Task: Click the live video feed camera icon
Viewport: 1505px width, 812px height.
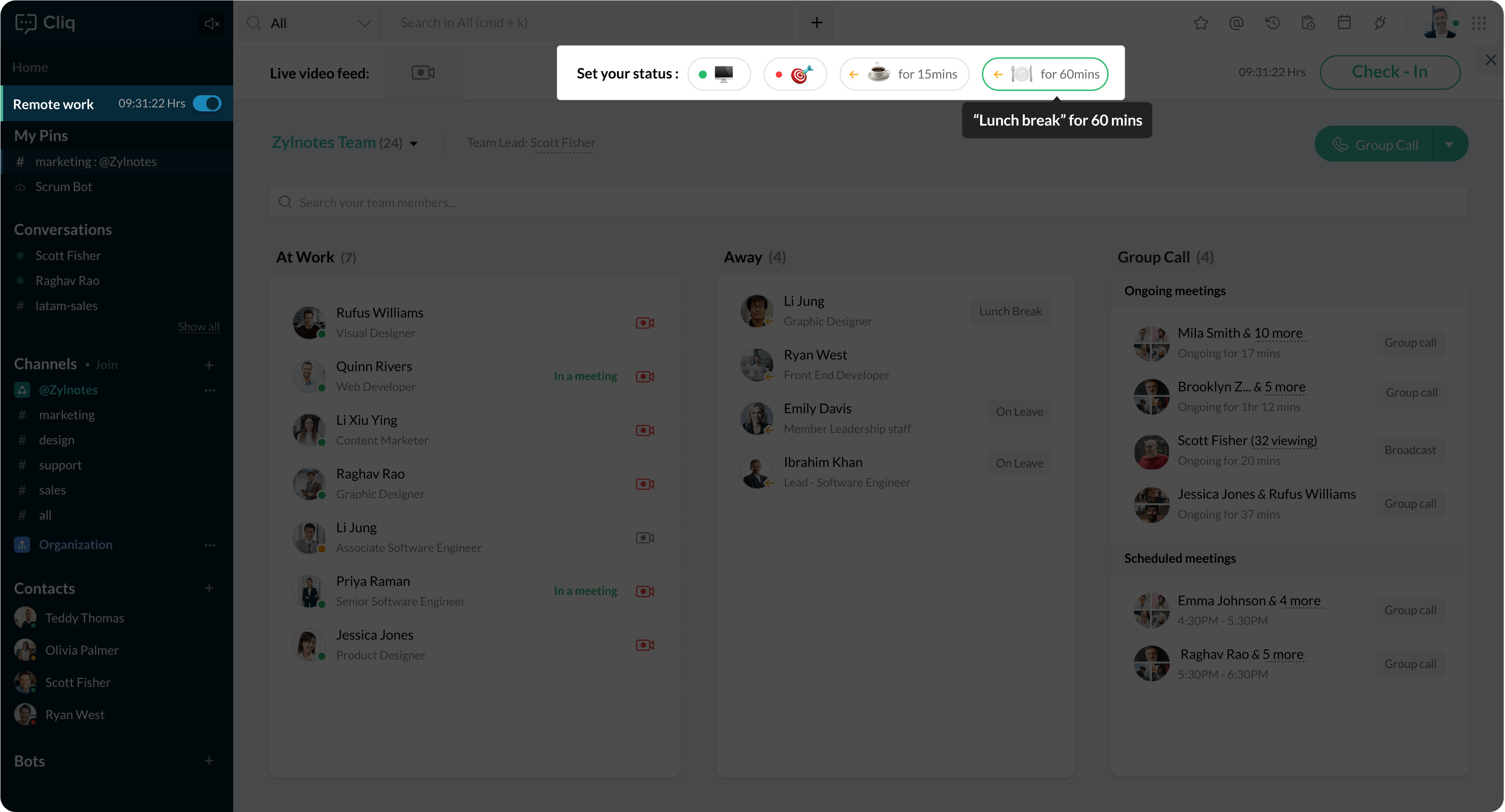Action: point(423,73)
